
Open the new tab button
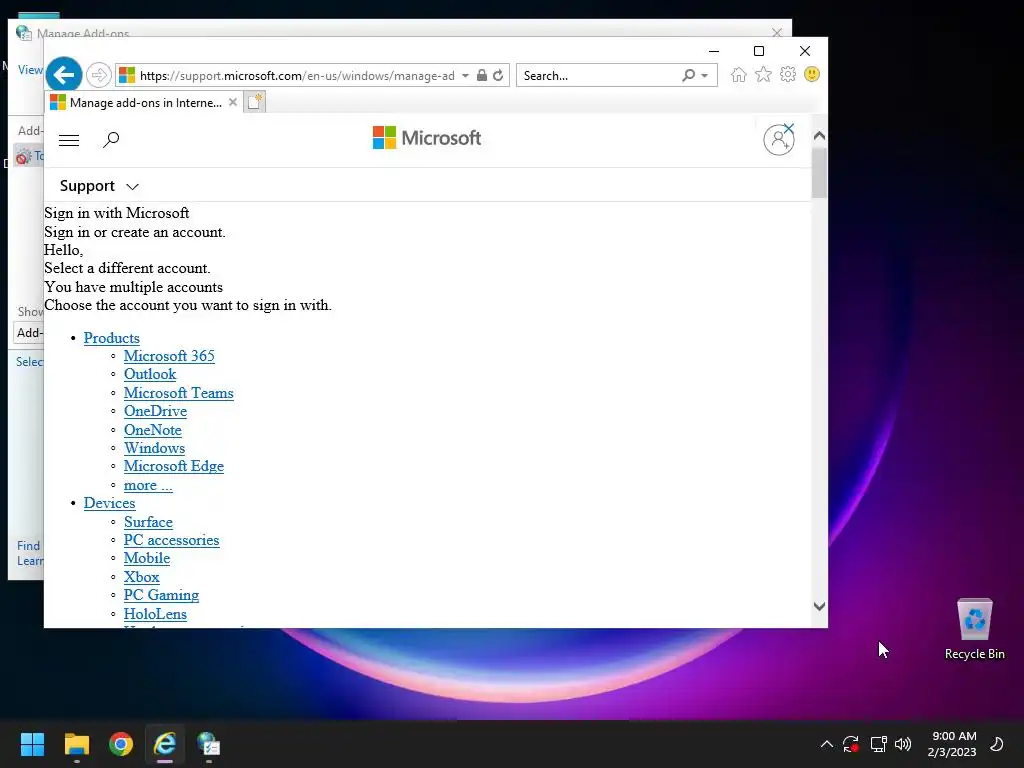(x=255, y=102)
